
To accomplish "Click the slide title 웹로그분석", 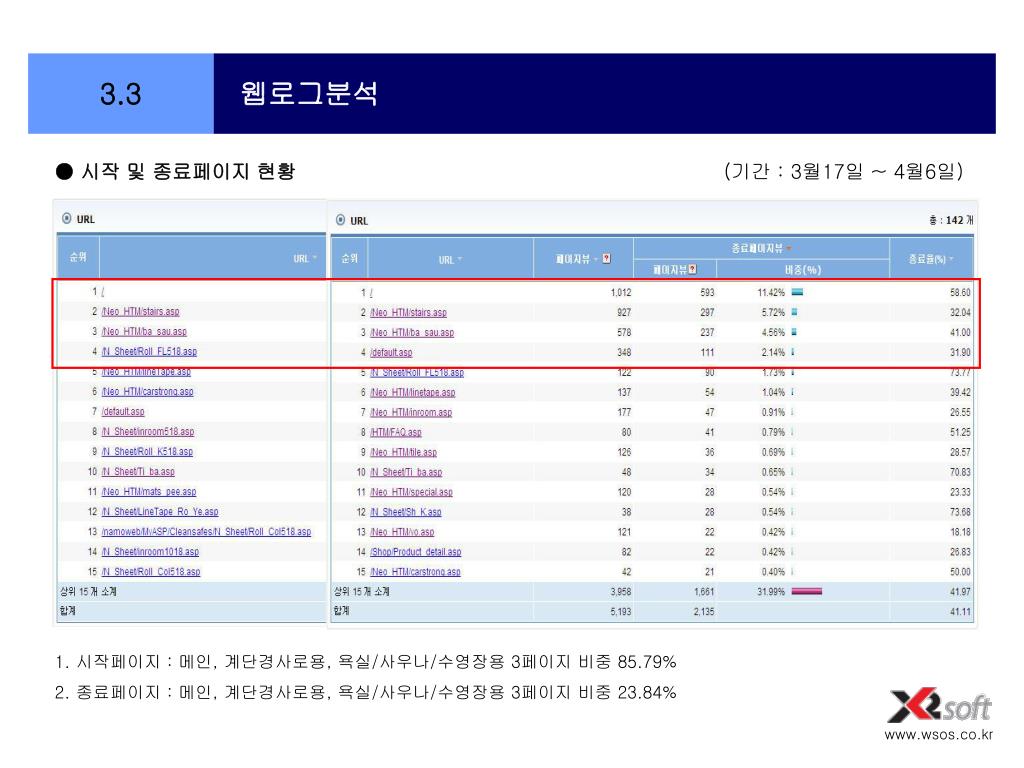I will click(309, 93).
